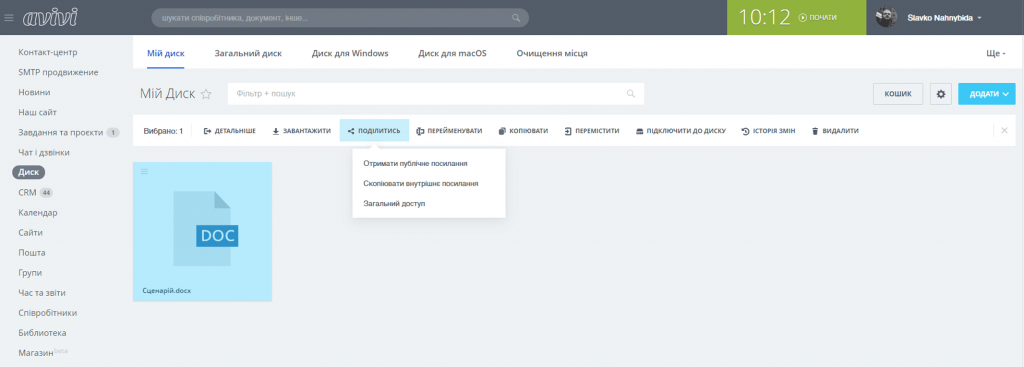Expand the user menu arrow next to Slavko Nahnybida
Image resolution: width=1024 pixels, height=367 pixels.
click(980, 18)
